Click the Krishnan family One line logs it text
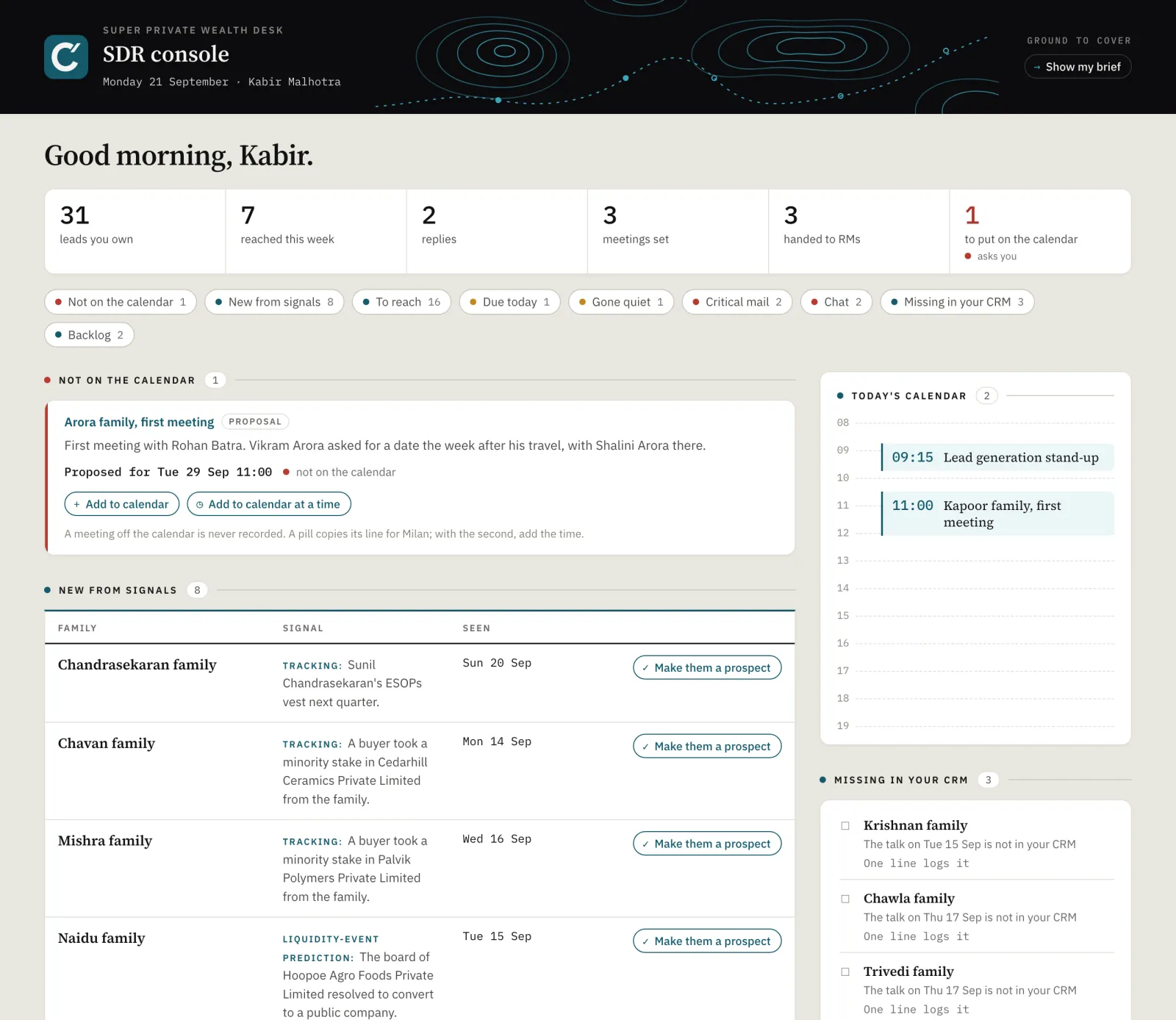This screenshot has width=1176, height=1020. click(x=916, y=863)
